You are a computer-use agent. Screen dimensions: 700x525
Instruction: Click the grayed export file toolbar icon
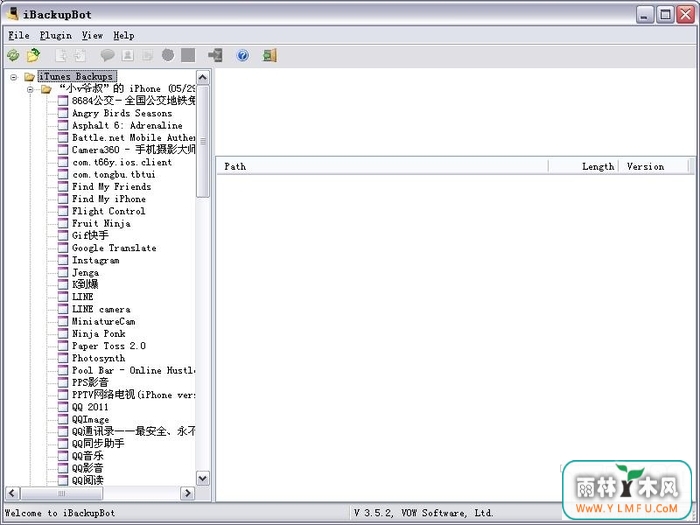pyautogui.click(x=61, y=55)
